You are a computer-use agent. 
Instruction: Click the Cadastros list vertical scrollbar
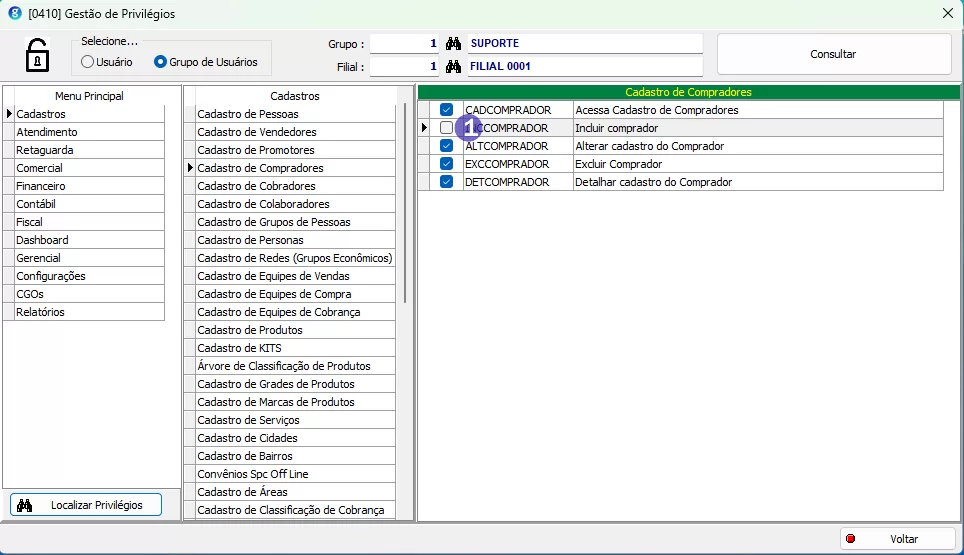[405, 200]
